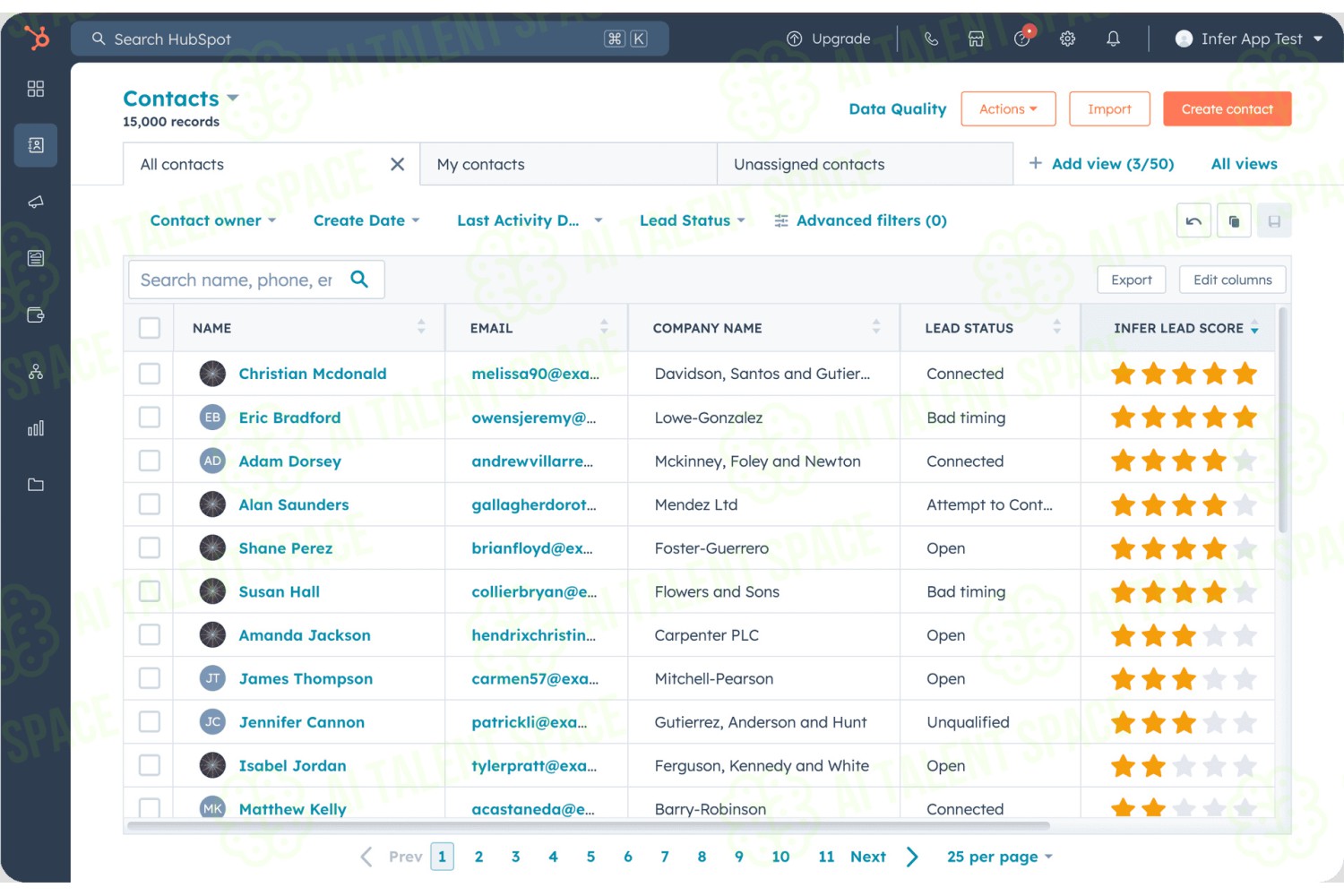Click the Search HubSpot global search bar
Viewport: 1344px width, 896px height.
[369, 39]
